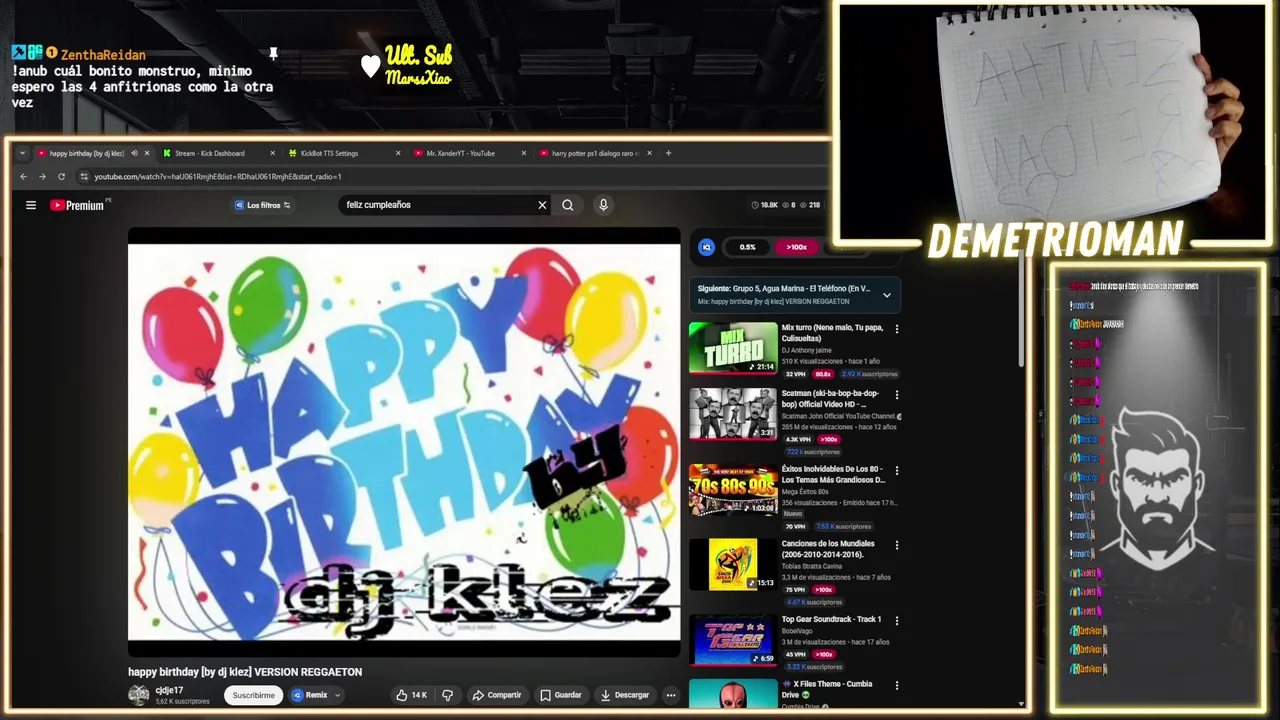Click the Compartir share button
Viewport: 1280px width, 720px height.
pyautogui.click(x=497, y=695)
